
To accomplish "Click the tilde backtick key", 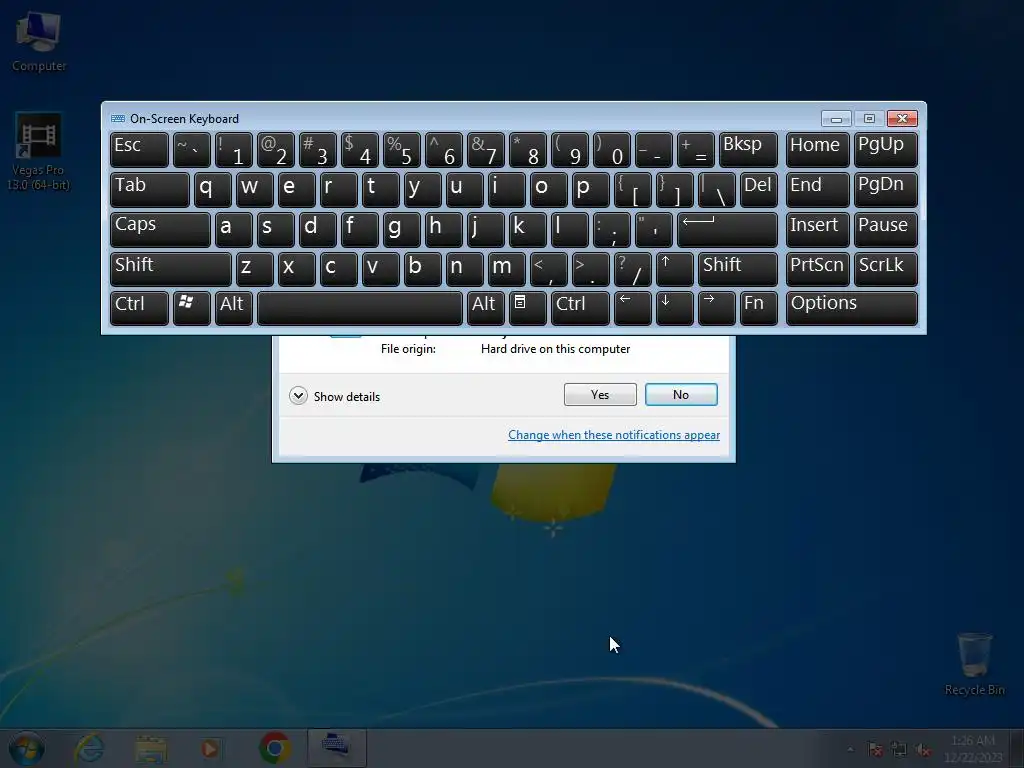I will pyautogui.click(x=191, y=150).
